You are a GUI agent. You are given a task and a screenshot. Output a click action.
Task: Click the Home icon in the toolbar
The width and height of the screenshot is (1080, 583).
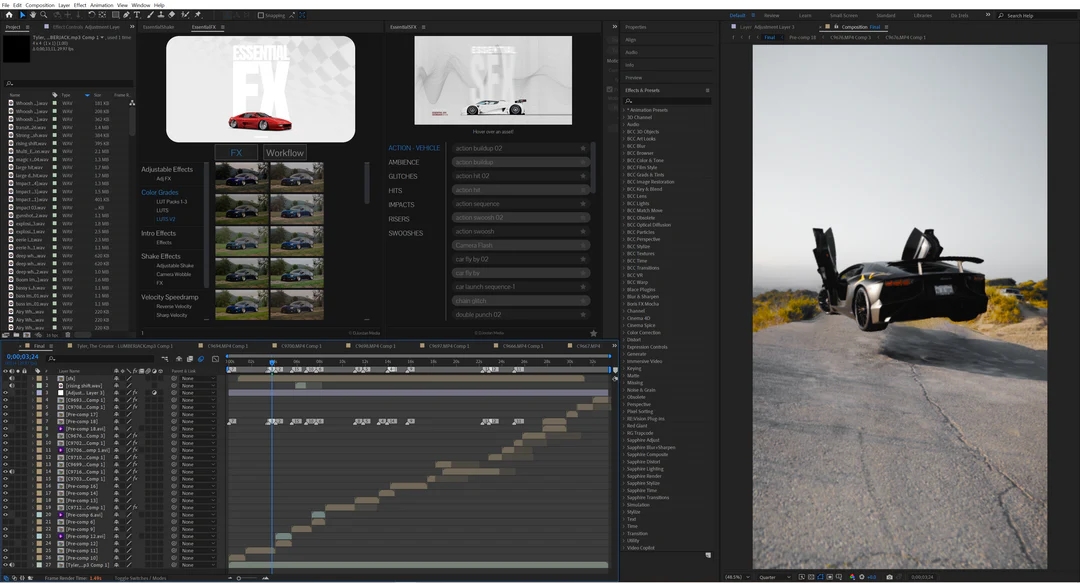click(9, 15)
